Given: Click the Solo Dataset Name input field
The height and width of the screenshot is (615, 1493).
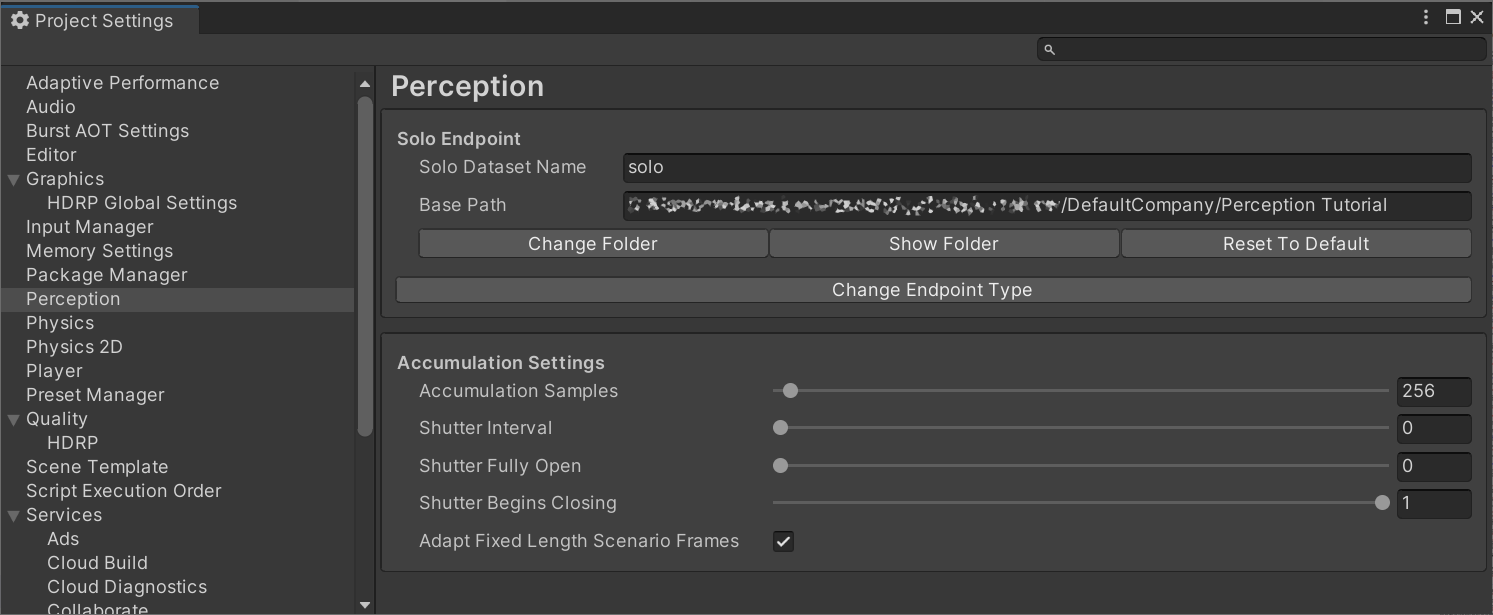Looking at the screenshot, I should pyautogui.click(x=1046, y=168).
